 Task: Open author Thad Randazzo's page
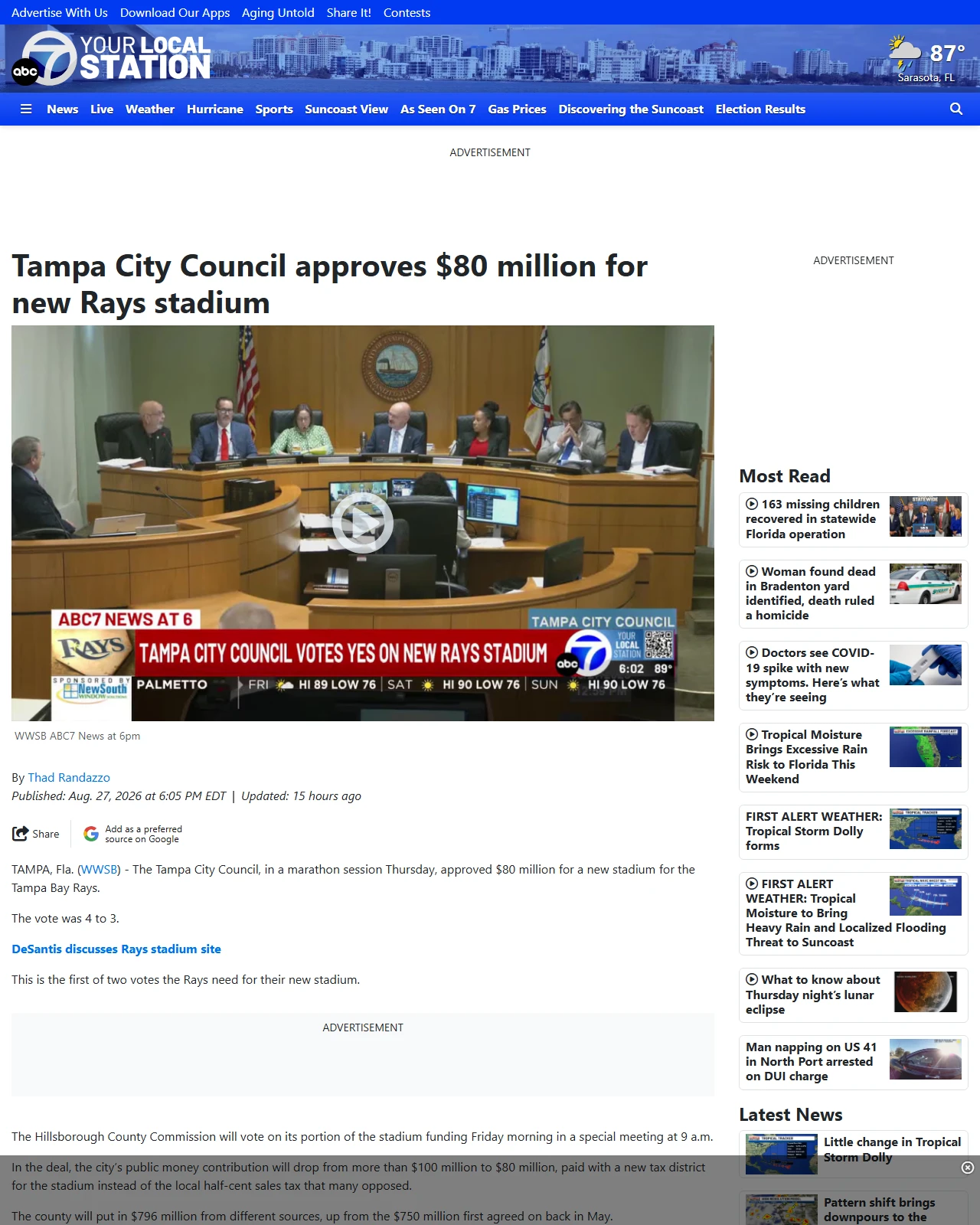(x=69, y=777)
